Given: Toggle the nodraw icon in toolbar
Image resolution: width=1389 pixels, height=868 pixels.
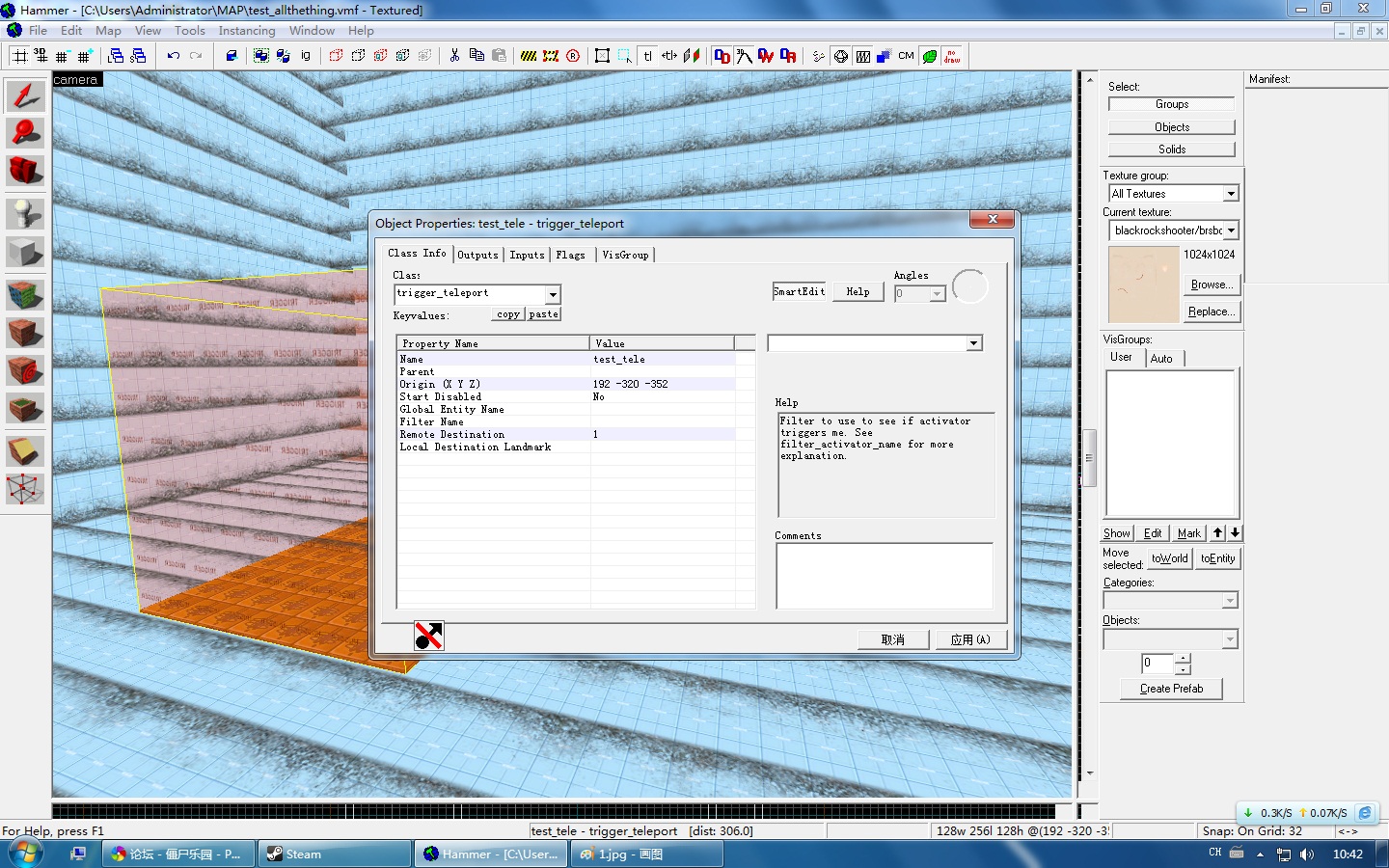Looking at the screenshot, I should coord(952,56).
